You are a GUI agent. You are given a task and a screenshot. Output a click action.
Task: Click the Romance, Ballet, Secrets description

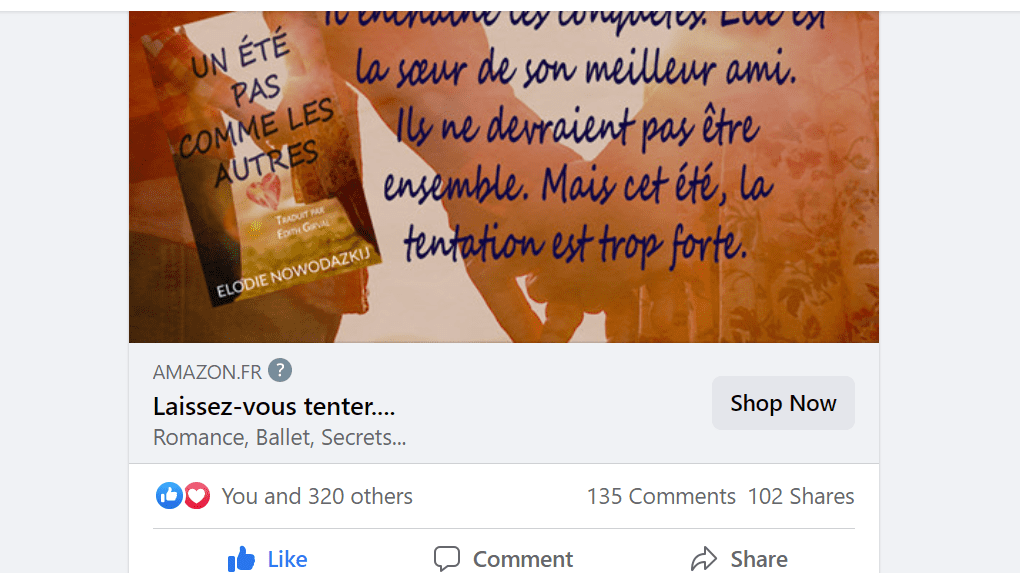click(279, 437)
